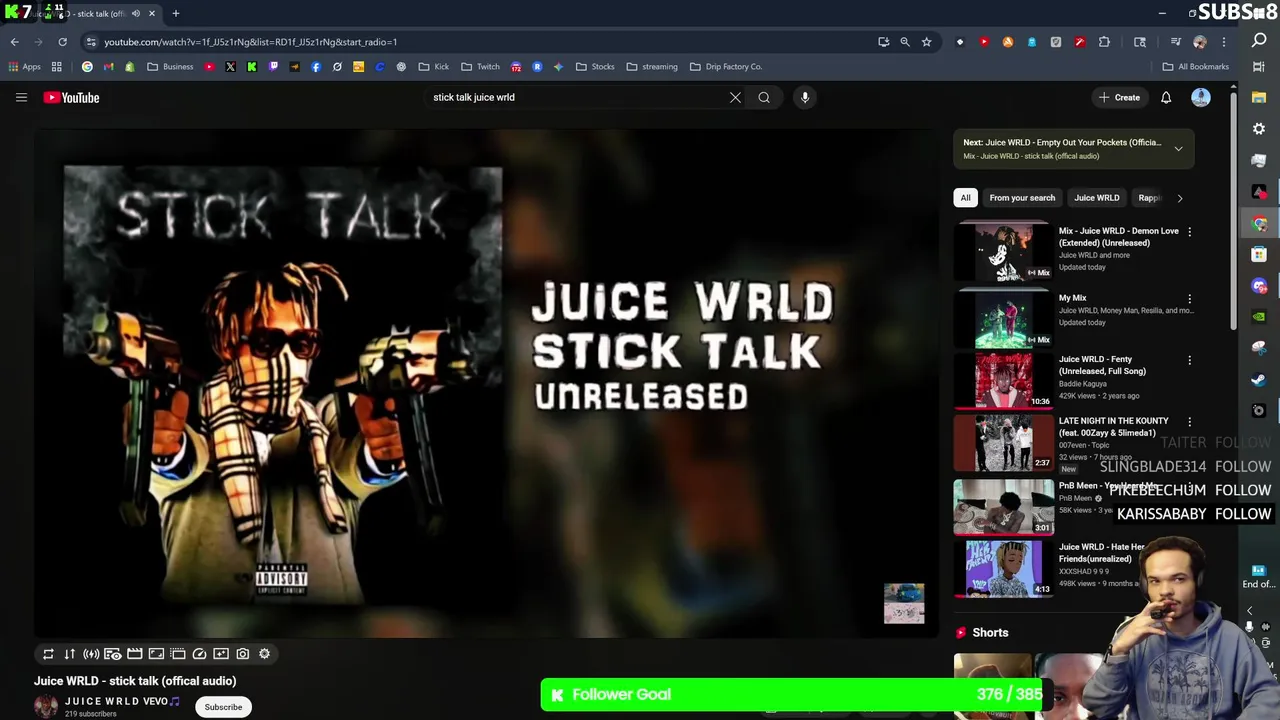The image size is (1280, 720).
Task: Open the 'Demon Love (Extended)' mix thumbnail
Action: [1004, 251]
